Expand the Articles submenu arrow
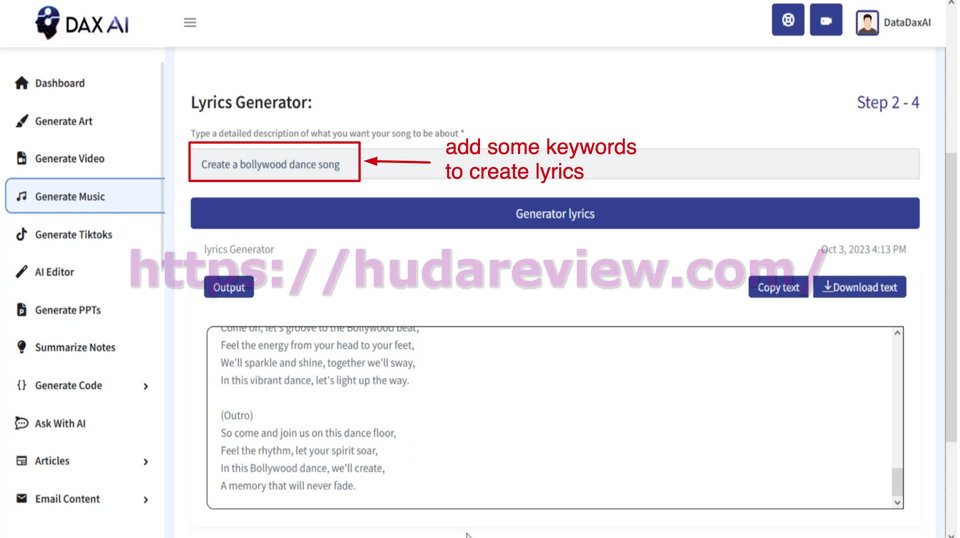Viewport: 960px width, 538px height. pyautogui.click(x=146, y=462)
